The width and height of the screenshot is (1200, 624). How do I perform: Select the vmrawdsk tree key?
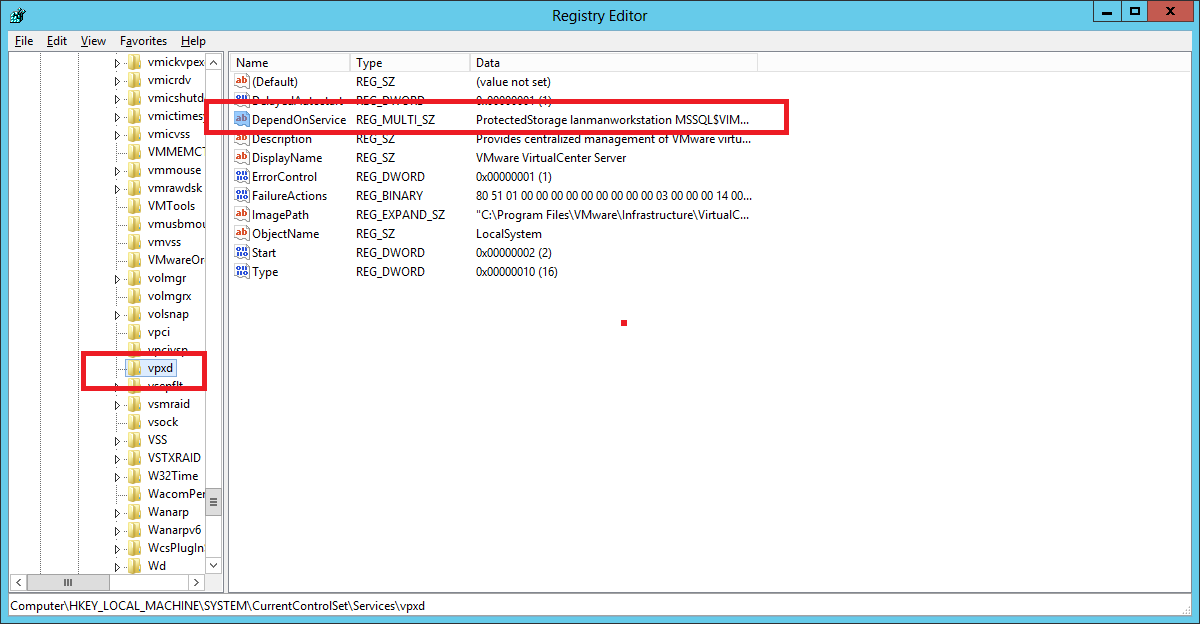(x=175, y=188)
